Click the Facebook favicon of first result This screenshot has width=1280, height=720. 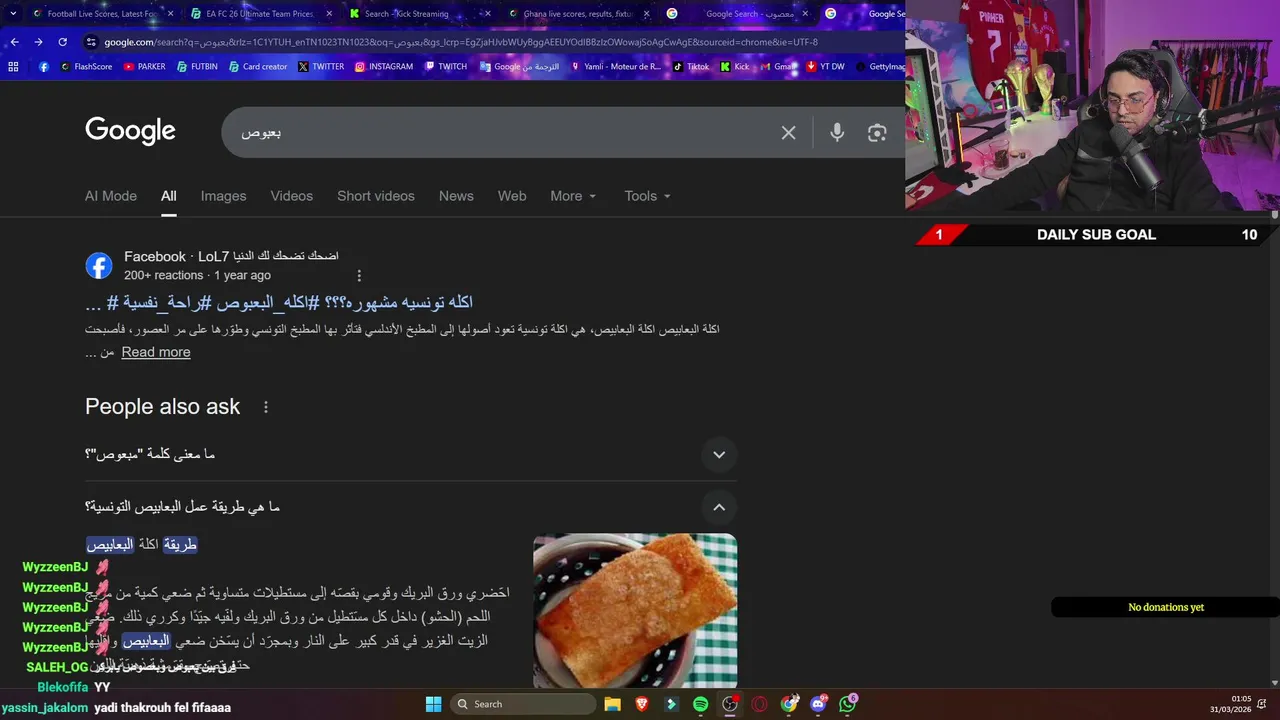99,266
